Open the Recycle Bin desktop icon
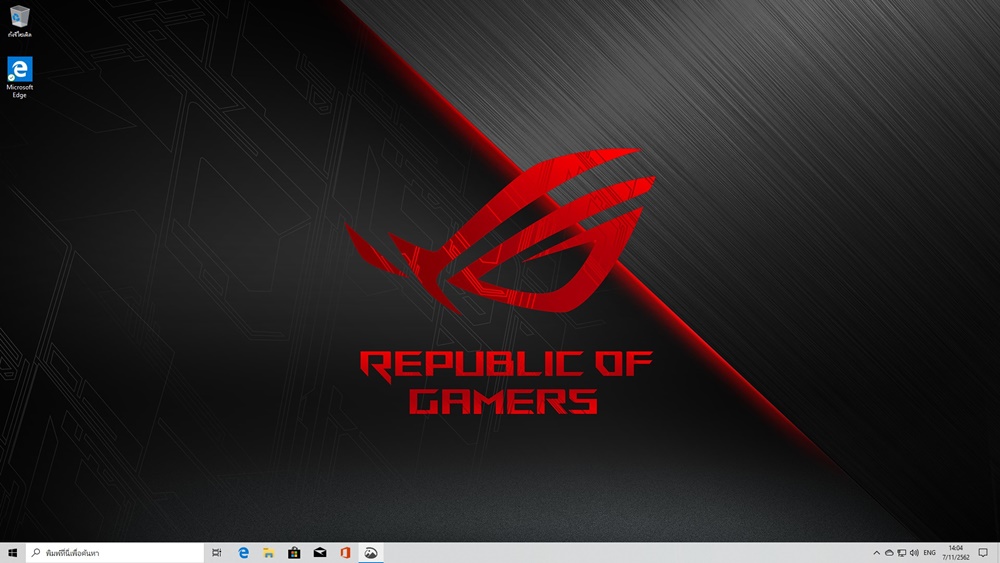Screen dimensions: 1000x563 20,21
